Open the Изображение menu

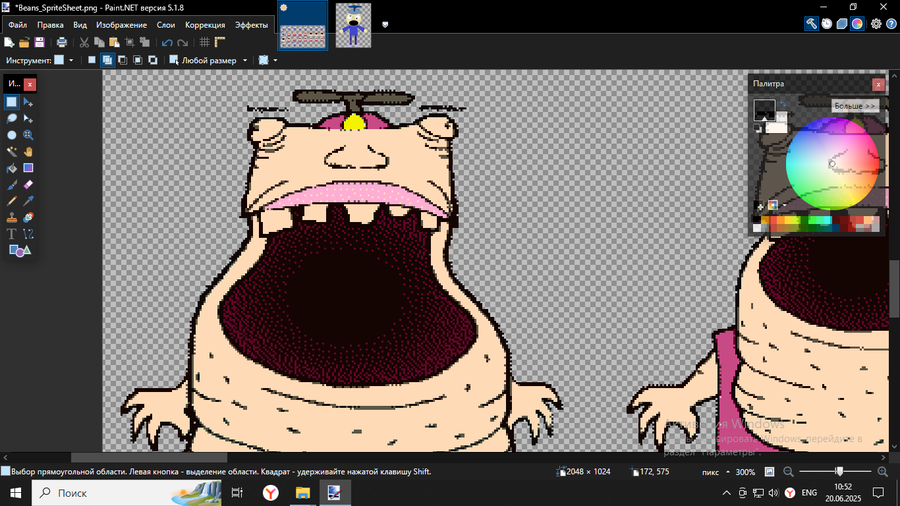pos(122,25)
